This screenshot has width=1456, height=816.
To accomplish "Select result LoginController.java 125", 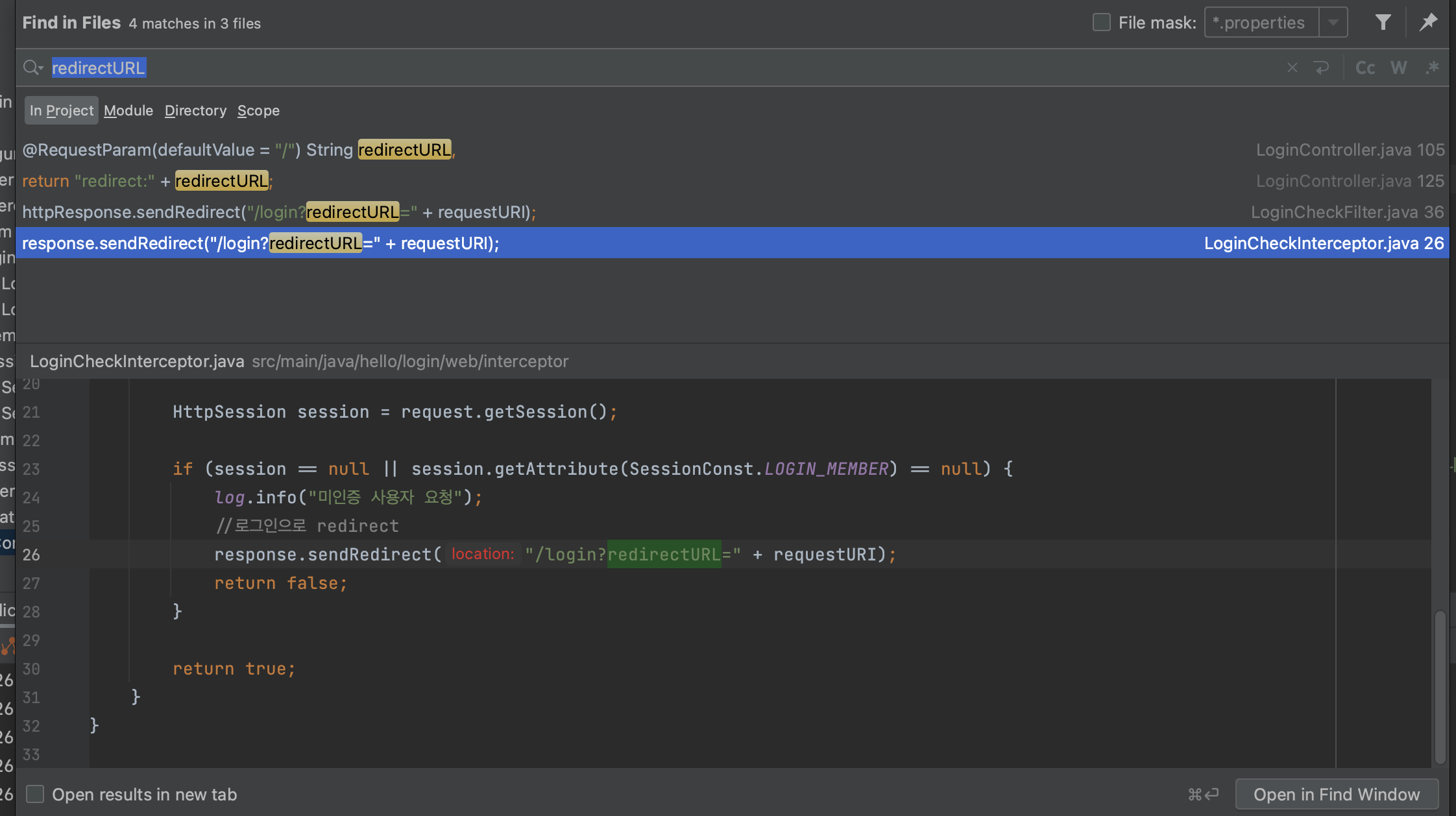I will click(x=732, y=181).
